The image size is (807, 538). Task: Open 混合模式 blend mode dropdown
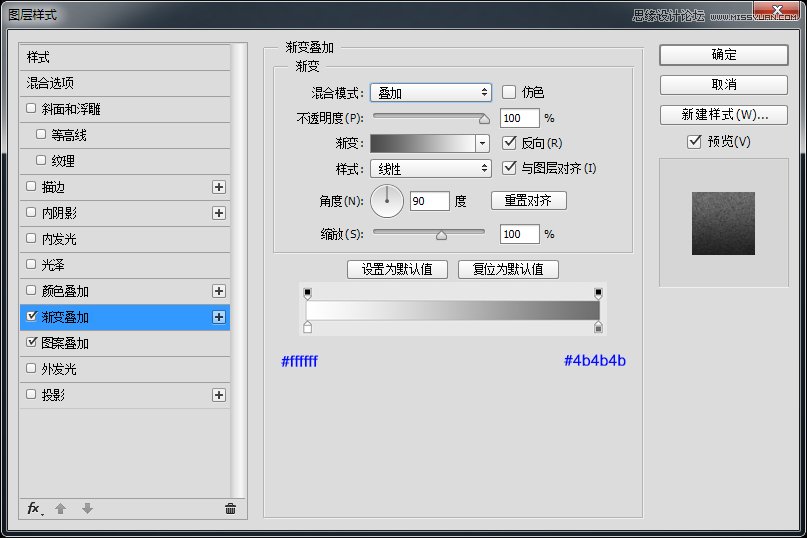[431, 93]
